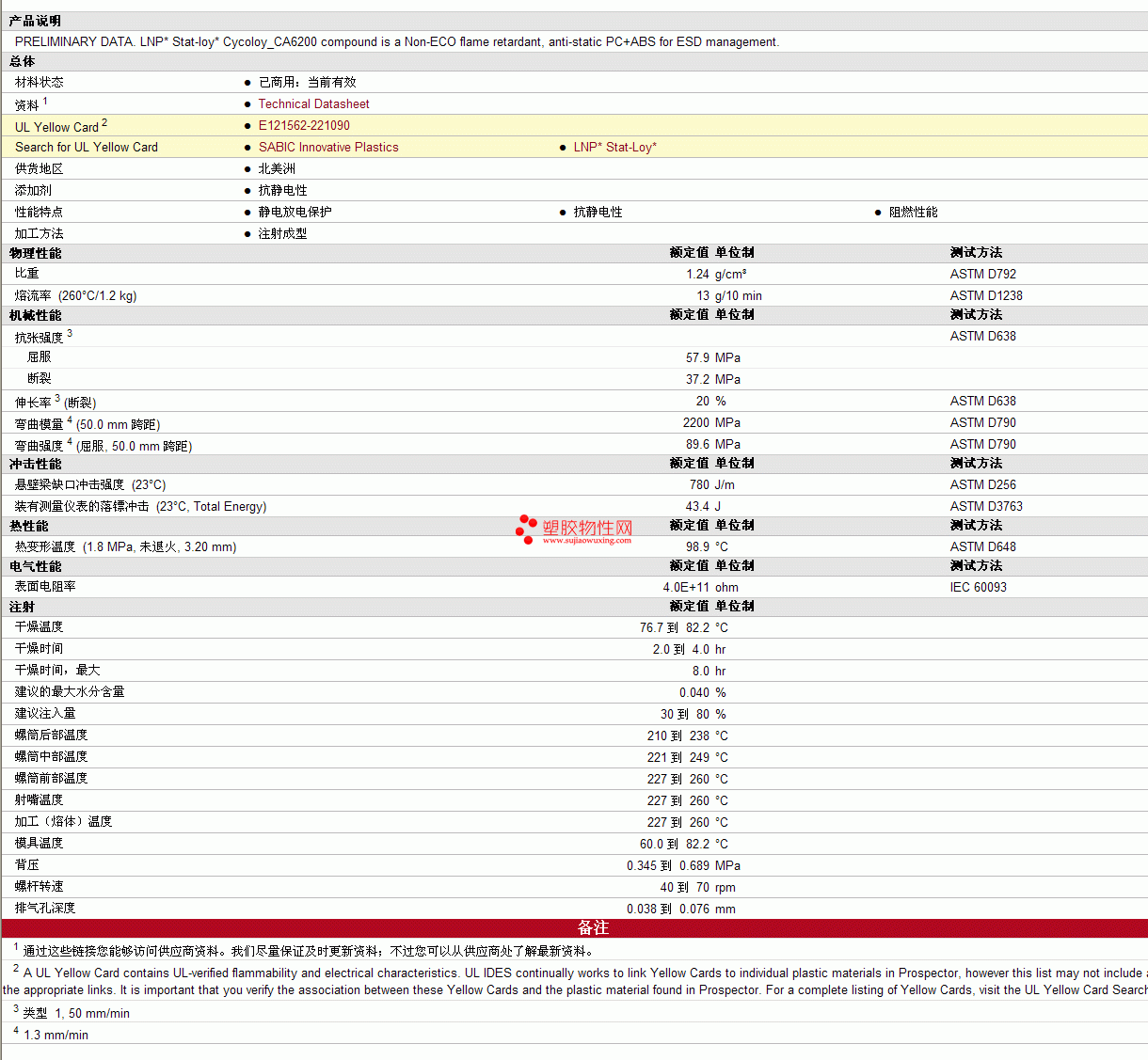
Task: Open the LNP* Stat-Loy* link
Action: click(x=614, y=147)
